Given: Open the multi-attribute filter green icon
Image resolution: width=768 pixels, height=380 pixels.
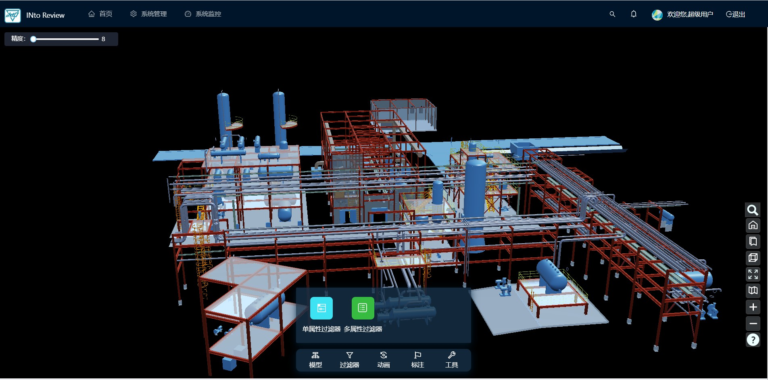Looking at the screenshot, I should coord(362,308).
